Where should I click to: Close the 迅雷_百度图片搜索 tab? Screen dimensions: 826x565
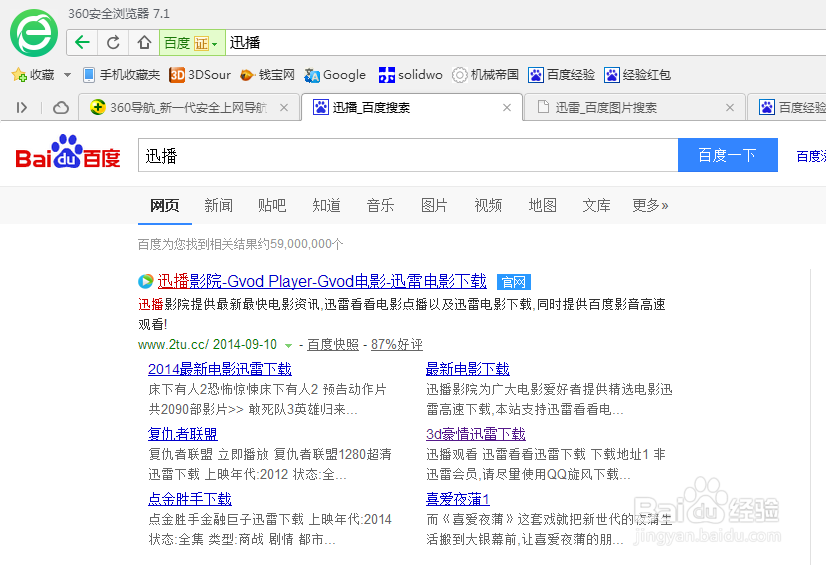730,108
